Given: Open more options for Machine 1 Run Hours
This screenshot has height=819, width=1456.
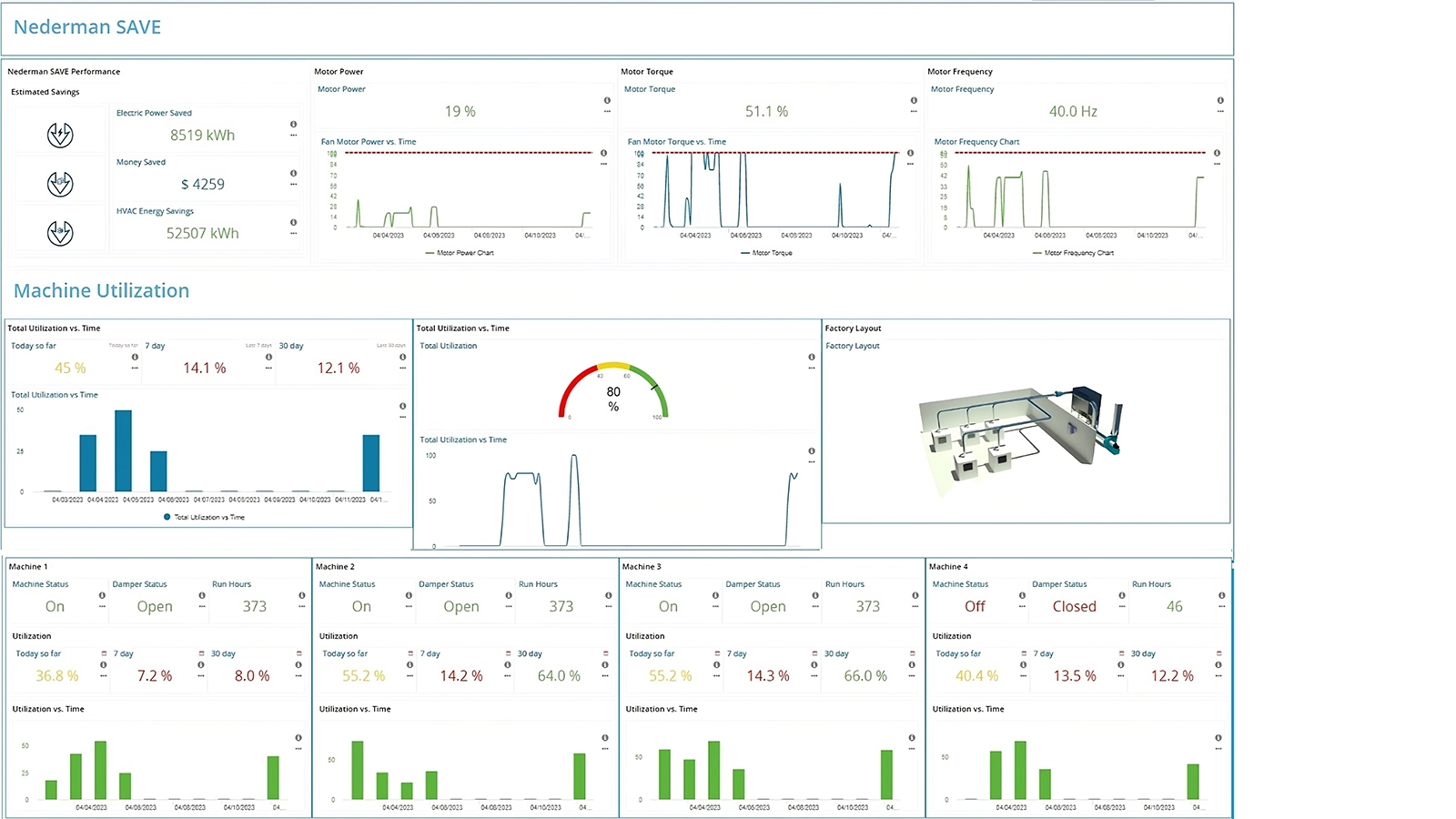Looking at the screenshot, I should [x=301, y=607].
